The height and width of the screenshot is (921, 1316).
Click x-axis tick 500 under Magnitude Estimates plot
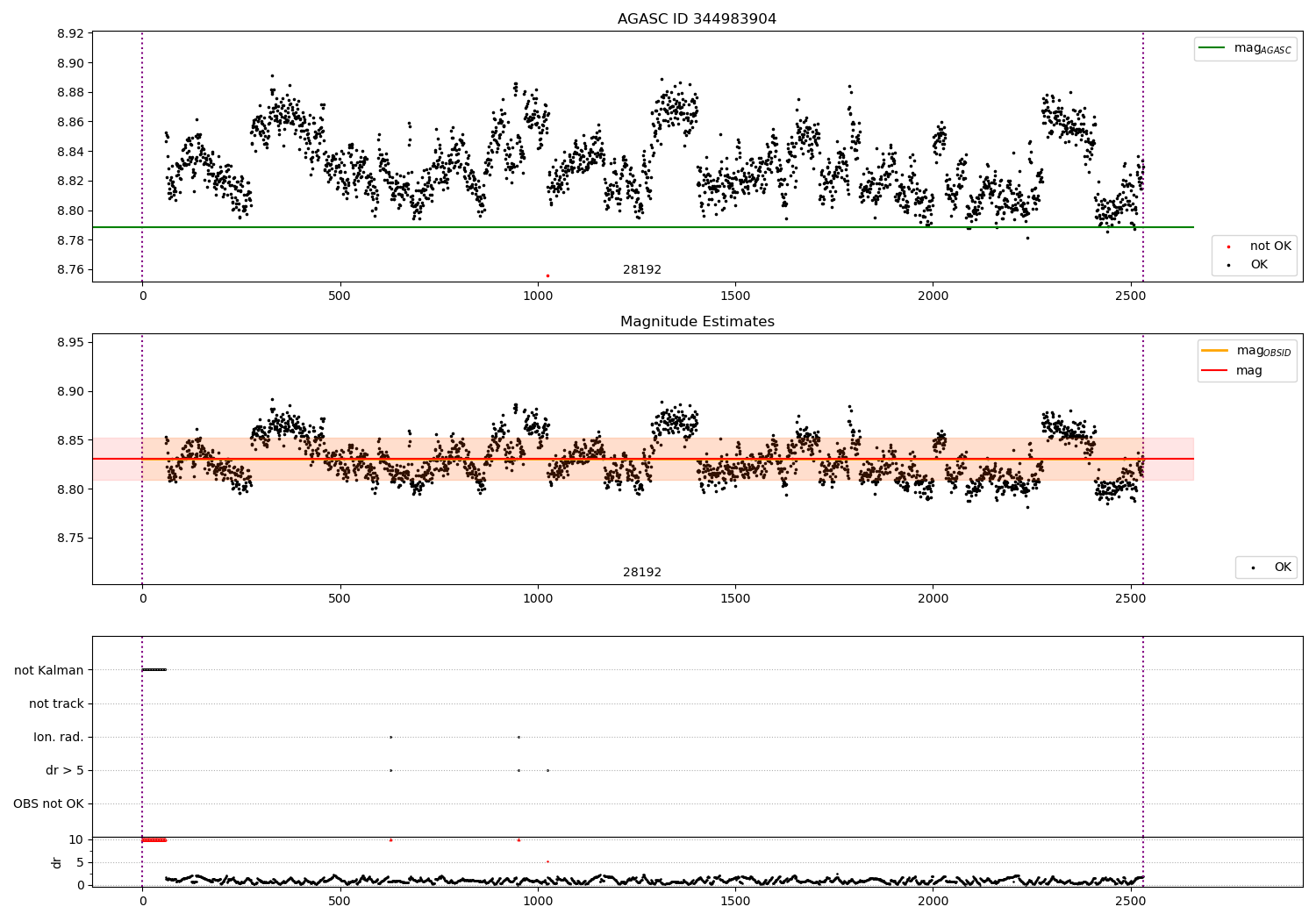click(340, 598)
